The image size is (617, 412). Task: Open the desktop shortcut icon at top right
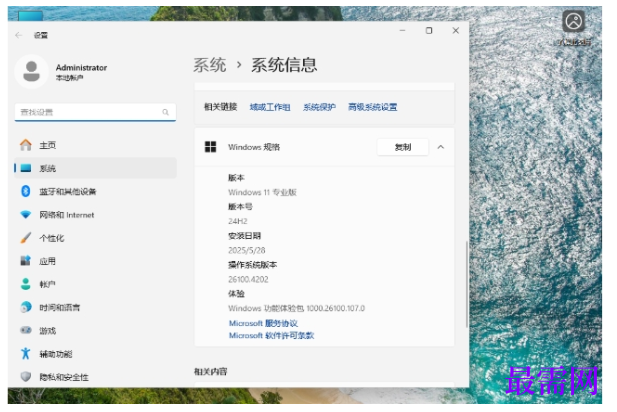click(x=574, y=22)
